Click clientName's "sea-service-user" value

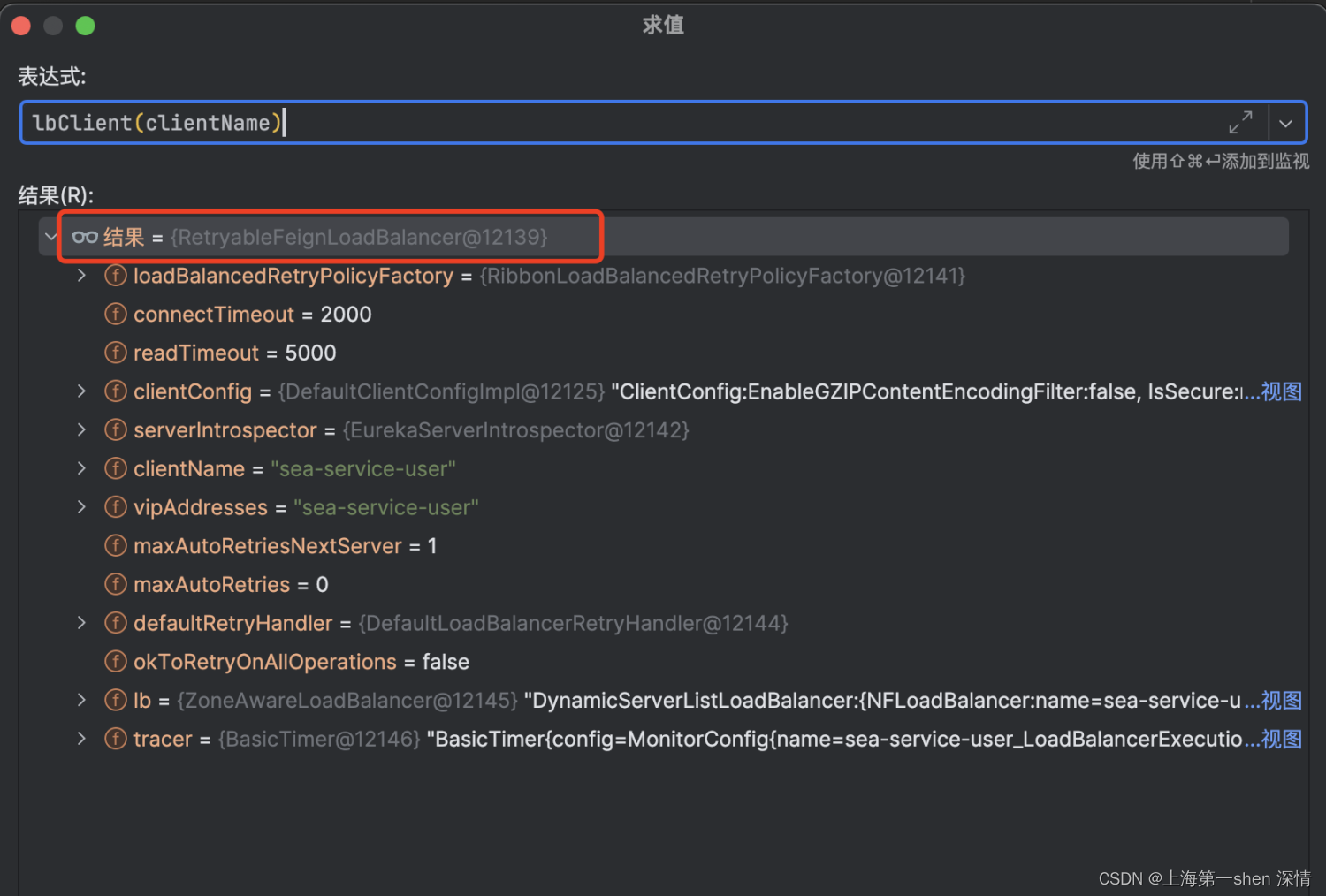[x=363, y=468]
